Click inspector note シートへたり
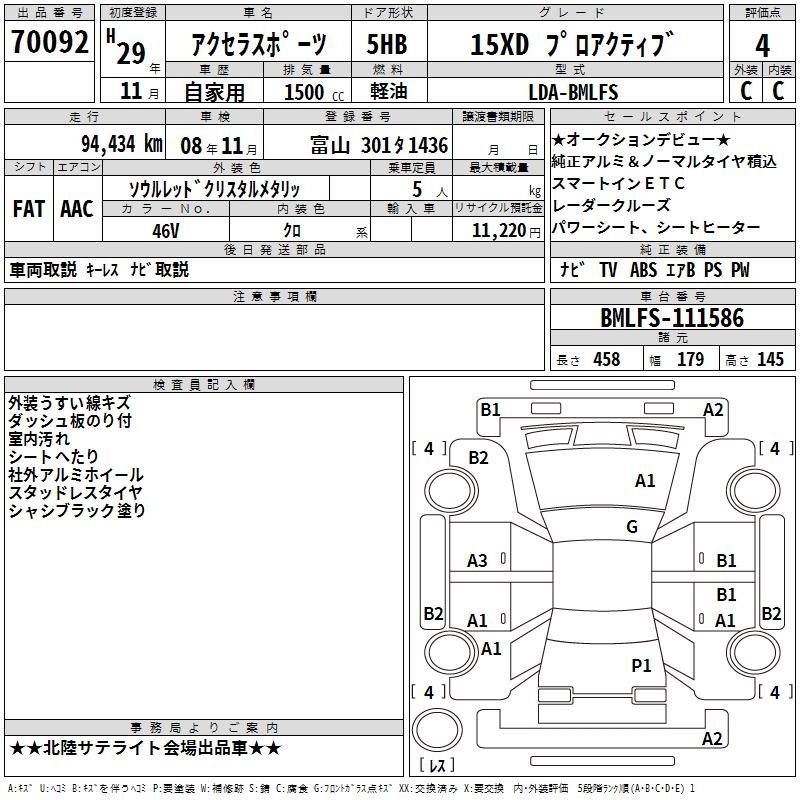This screenshot has height=800, width=800. pos(53,457)
